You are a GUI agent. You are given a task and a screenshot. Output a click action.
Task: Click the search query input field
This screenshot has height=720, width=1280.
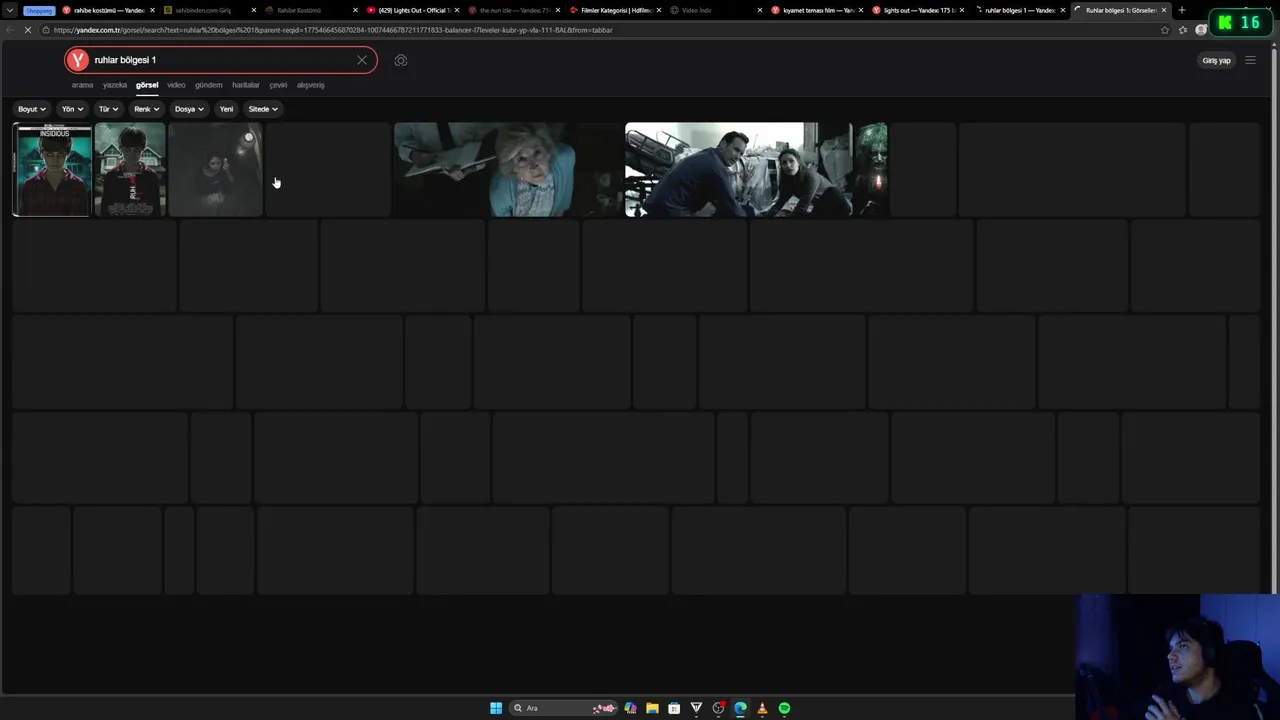[220, 60]
